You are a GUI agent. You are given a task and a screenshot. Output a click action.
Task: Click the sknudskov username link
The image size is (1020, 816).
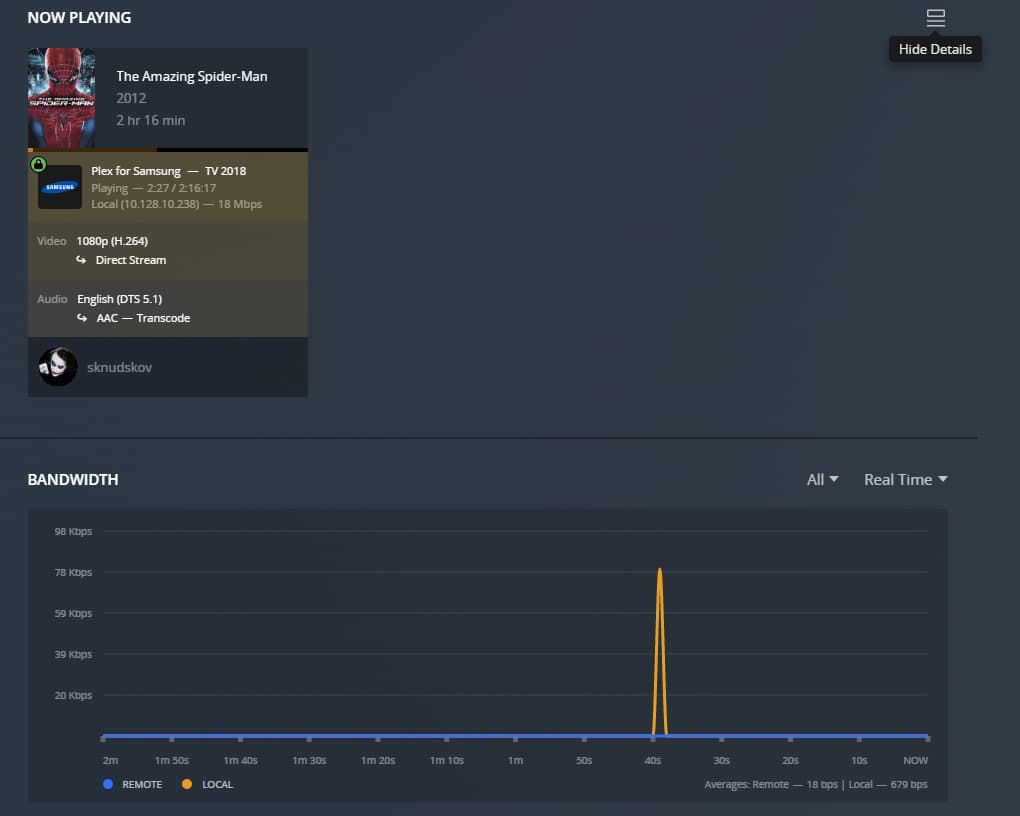pos(120,367)
